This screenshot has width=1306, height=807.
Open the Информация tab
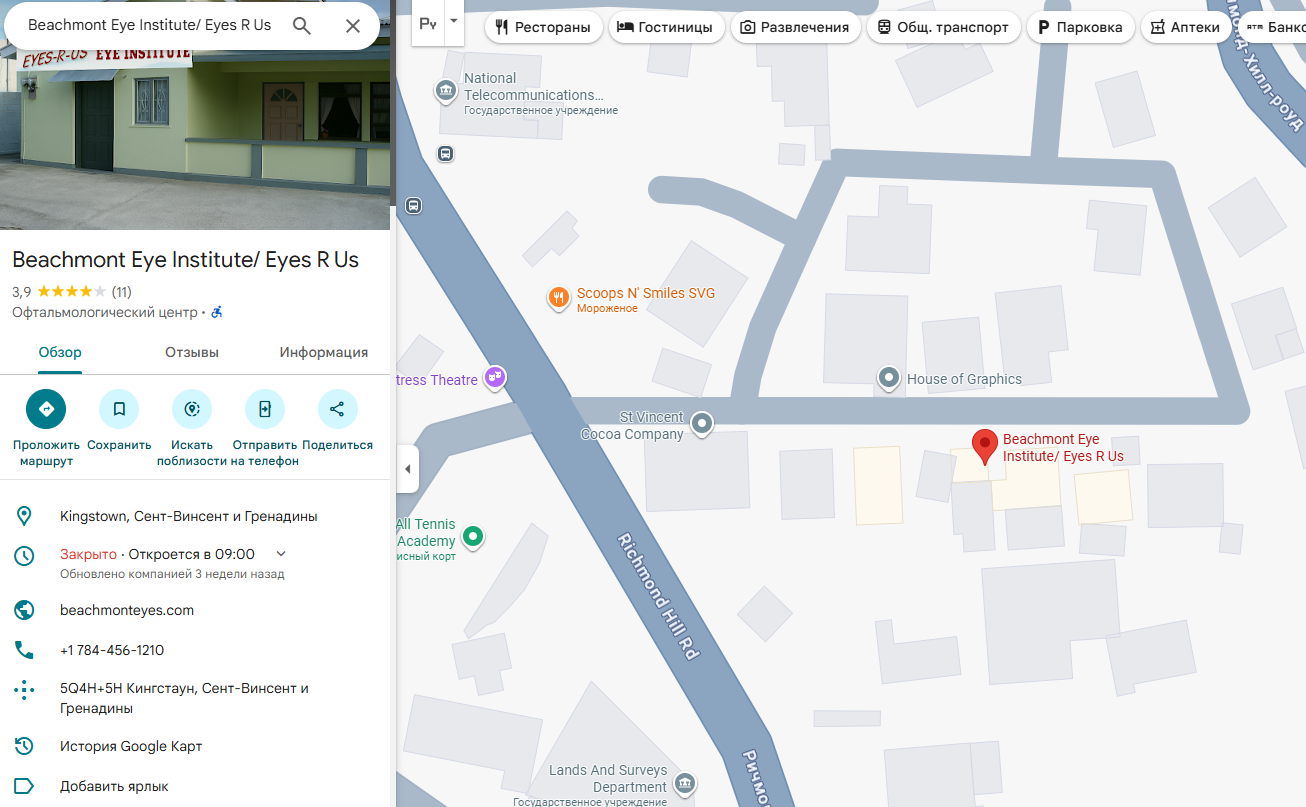click(x=324, y=352)
